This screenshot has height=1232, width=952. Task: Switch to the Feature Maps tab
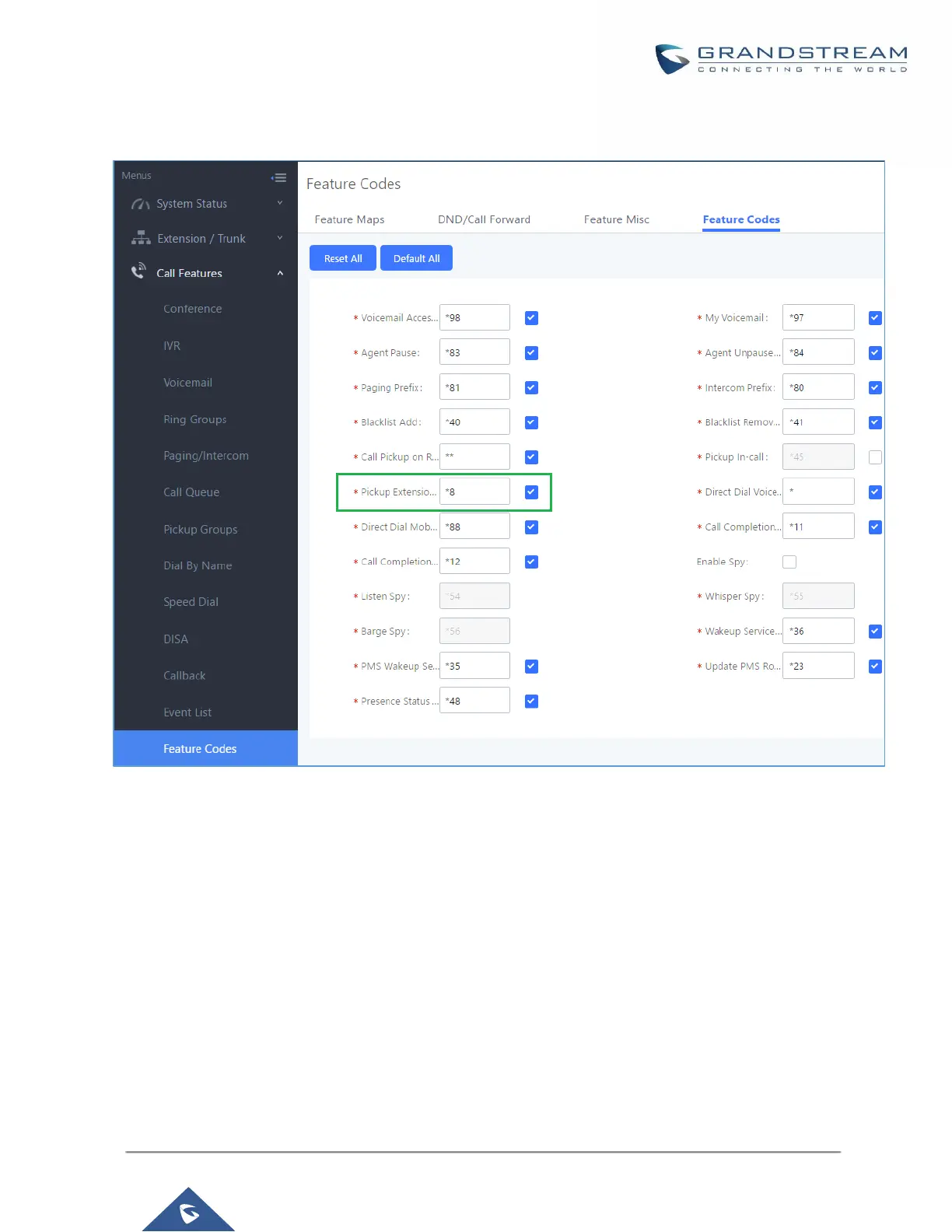point(349,219)
